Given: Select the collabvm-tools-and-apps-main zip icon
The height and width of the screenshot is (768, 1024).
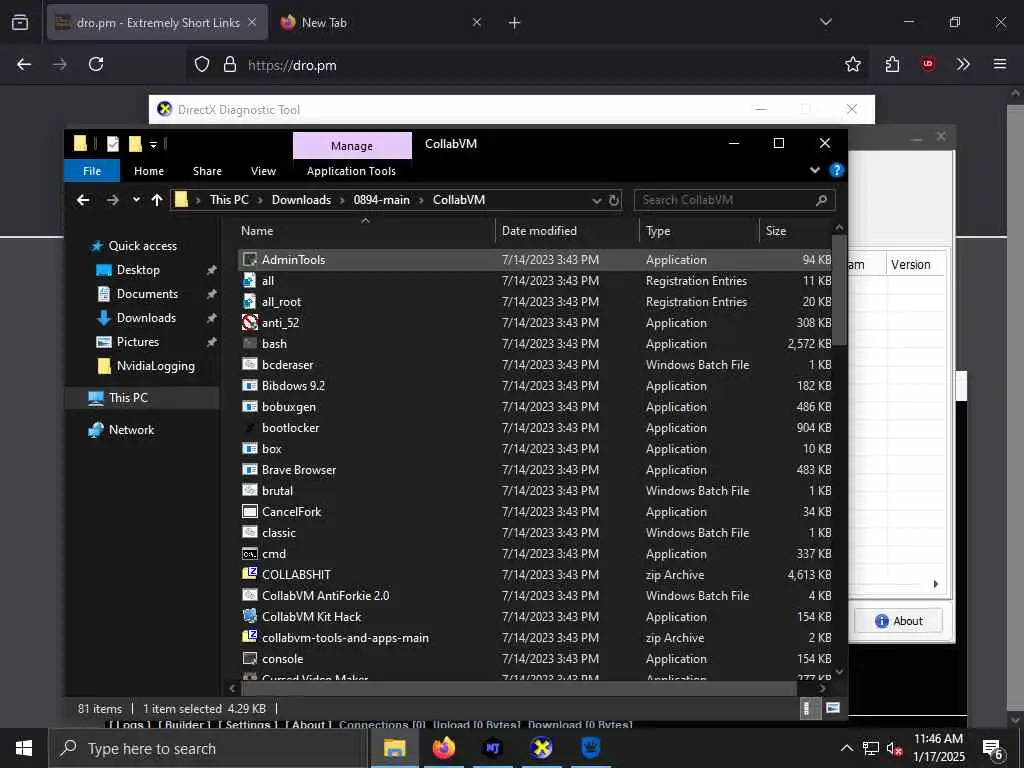Looking at the screenshot, I should coord(249,637).
